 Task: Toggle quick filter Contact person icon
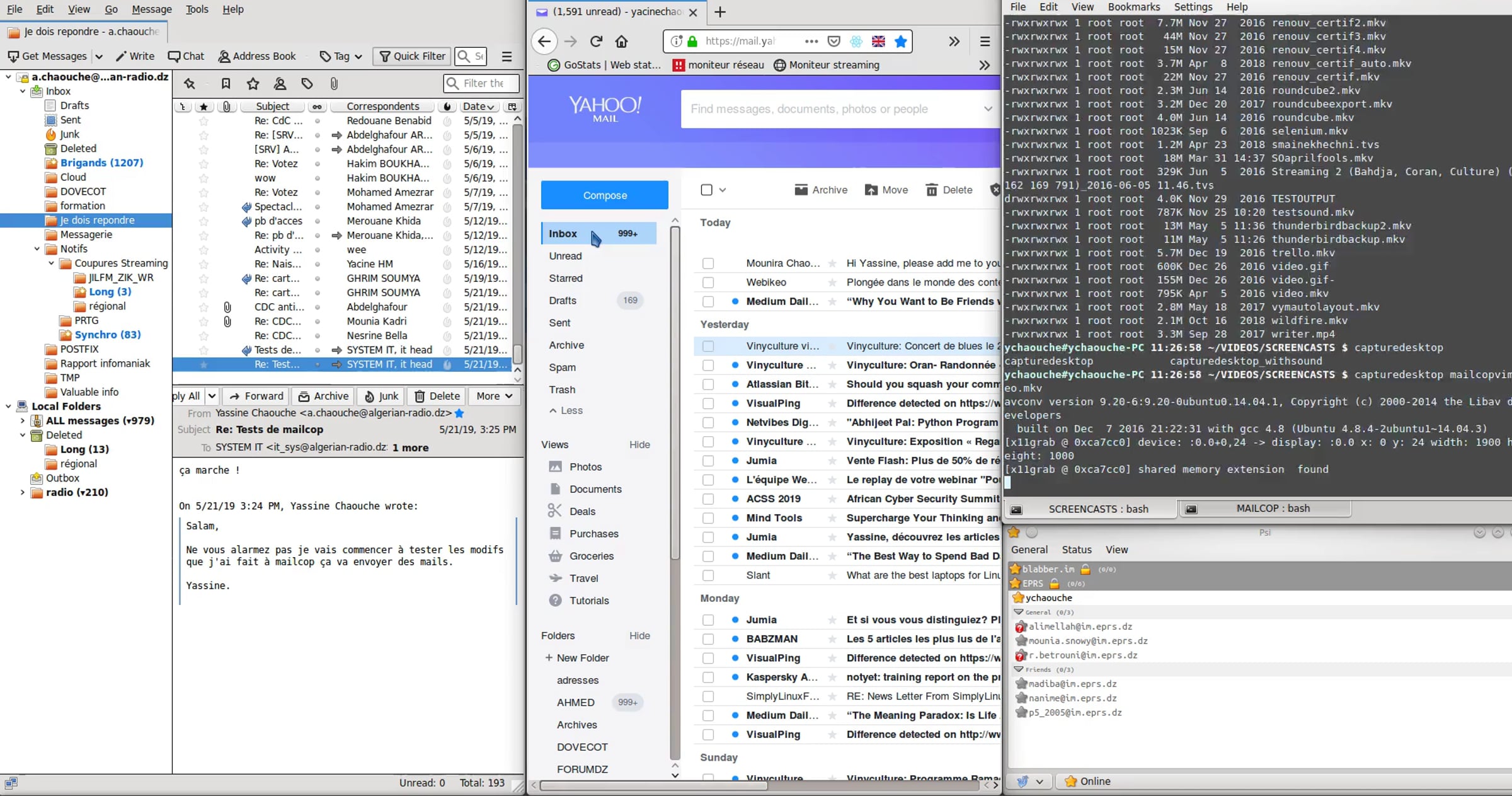point(280,83)
